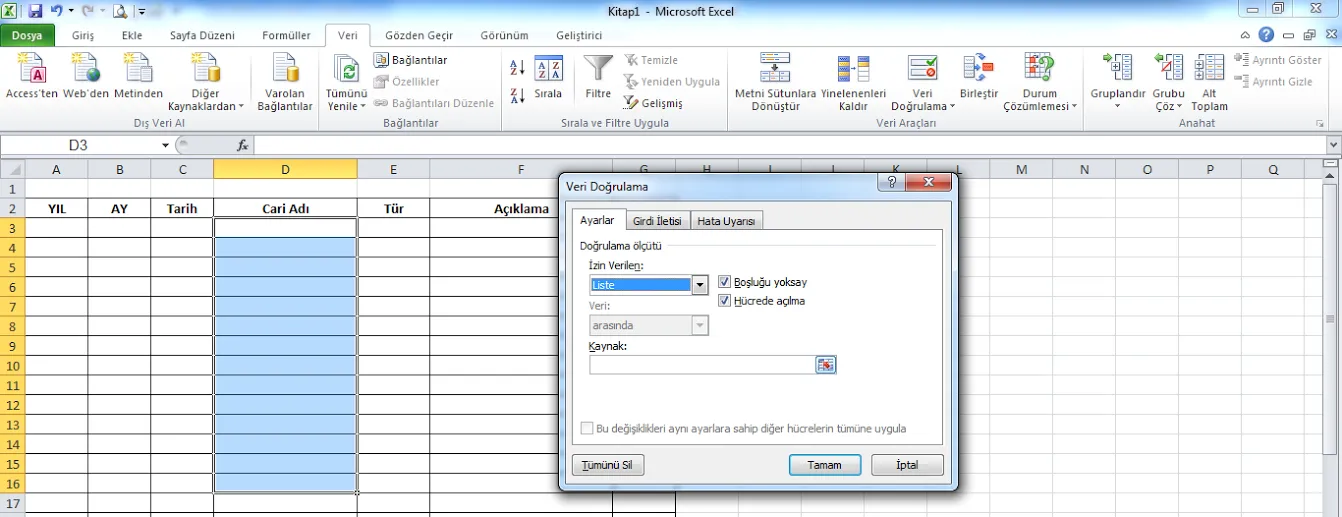The image size is (1342, 517).
Task: Uncheck the Hücrede açılma checkbox
Action: [x=725, y=301]
